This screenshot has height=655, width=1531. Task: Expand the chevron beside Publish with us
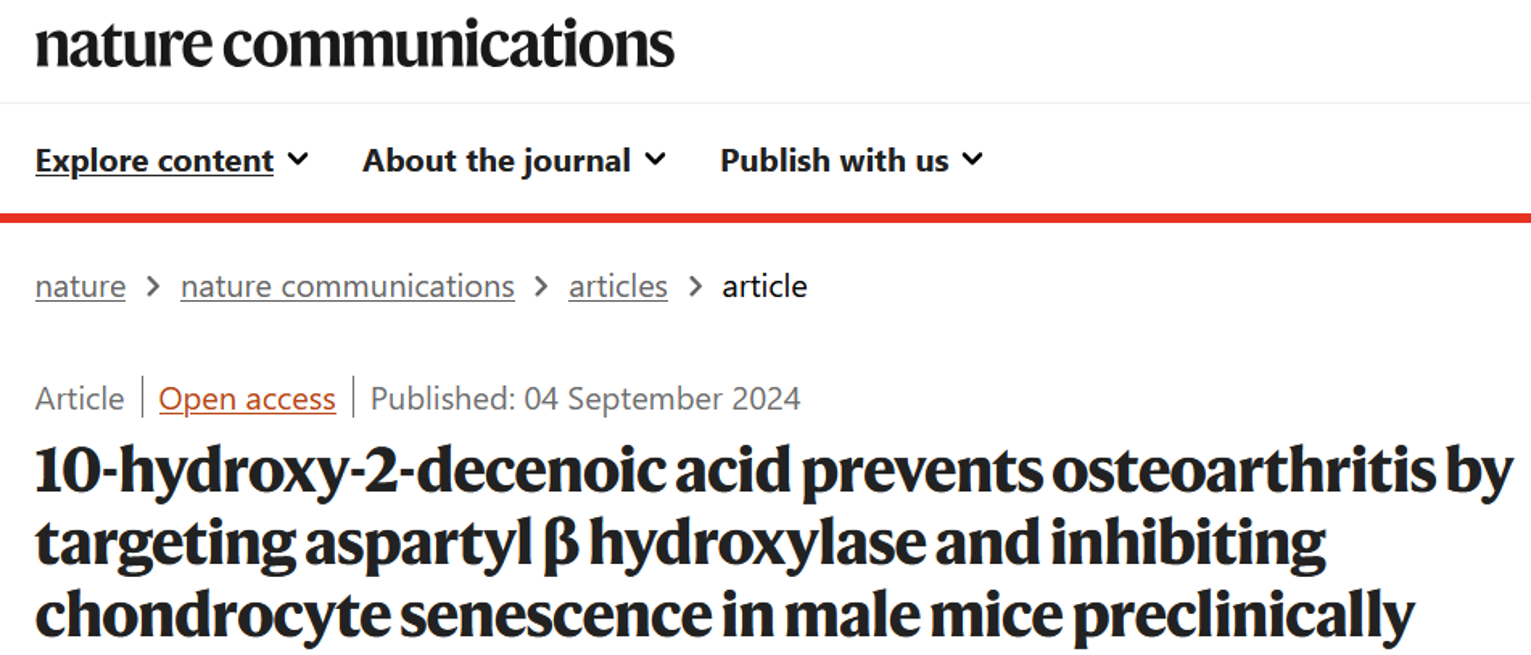(x=973, y=160)
